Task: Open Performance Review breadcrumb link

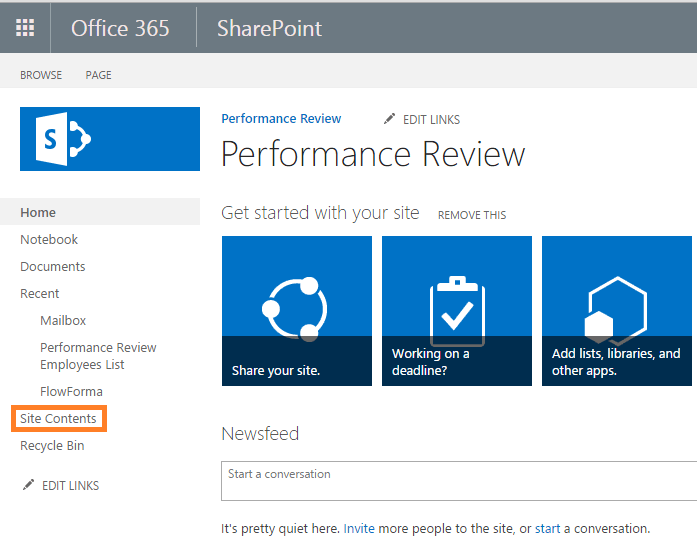Action: [281, 119]
